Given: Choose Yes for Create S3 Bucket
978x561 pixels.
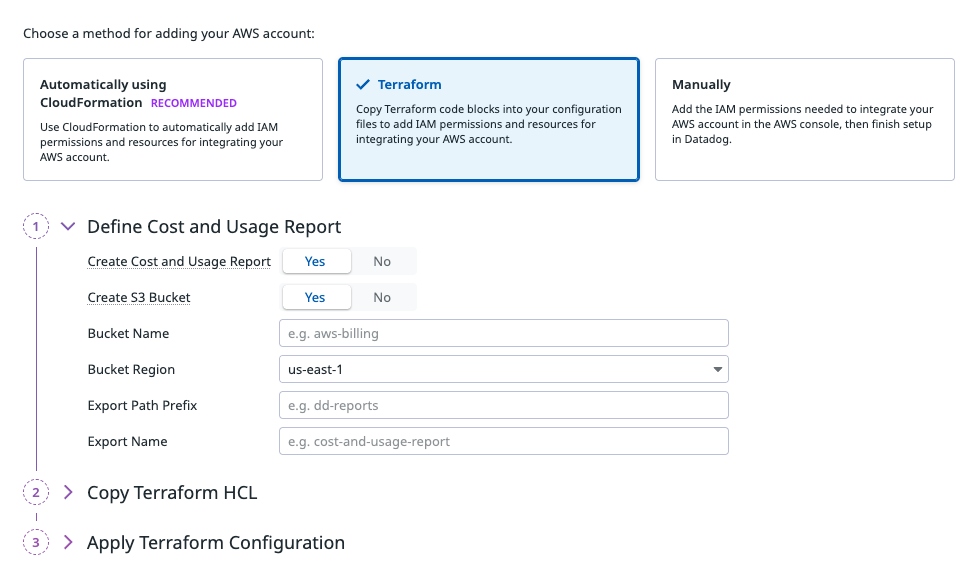Looking at the screenshot, I should 315,297.
